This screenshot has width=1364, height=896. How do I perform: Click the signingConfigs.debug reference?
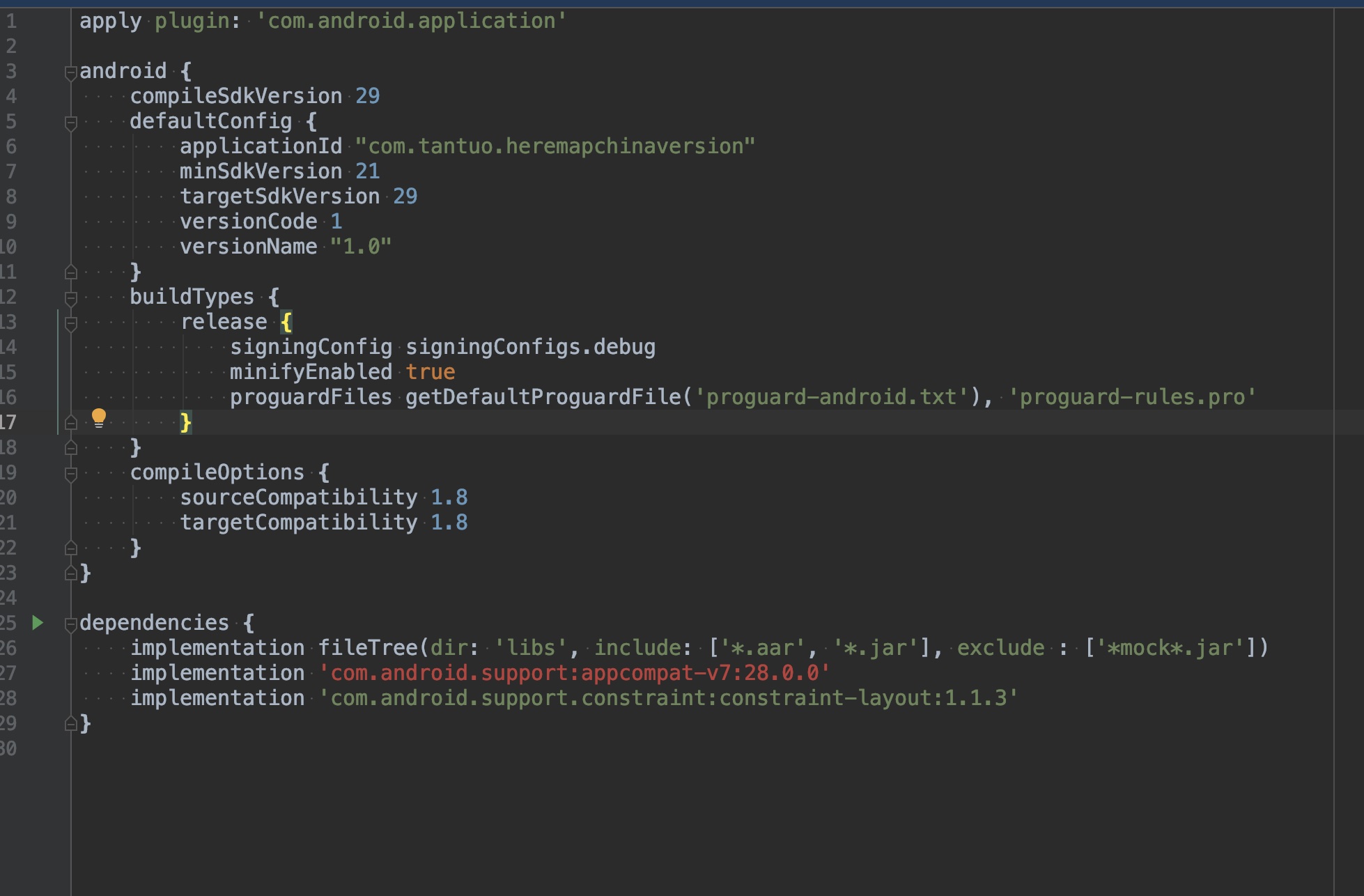coord(529,347)
